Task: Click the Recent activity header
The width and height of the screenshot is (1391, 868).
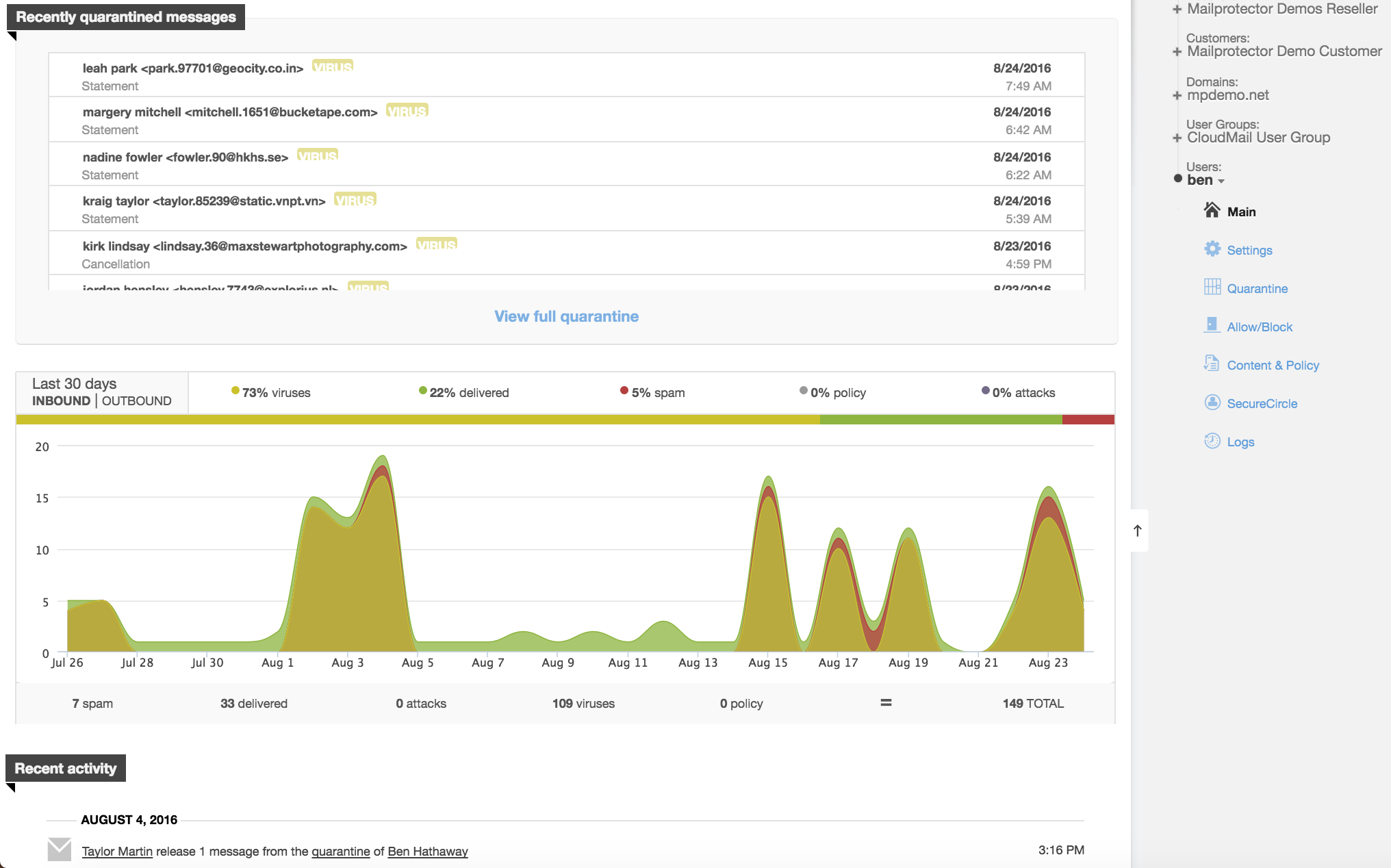Action: click(x=66, y=769)
